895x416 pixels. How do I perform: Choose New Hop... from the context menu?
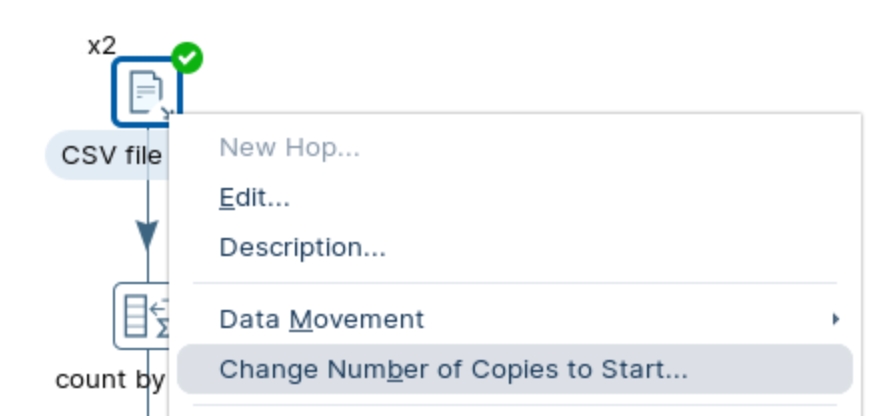coord(289,148)
